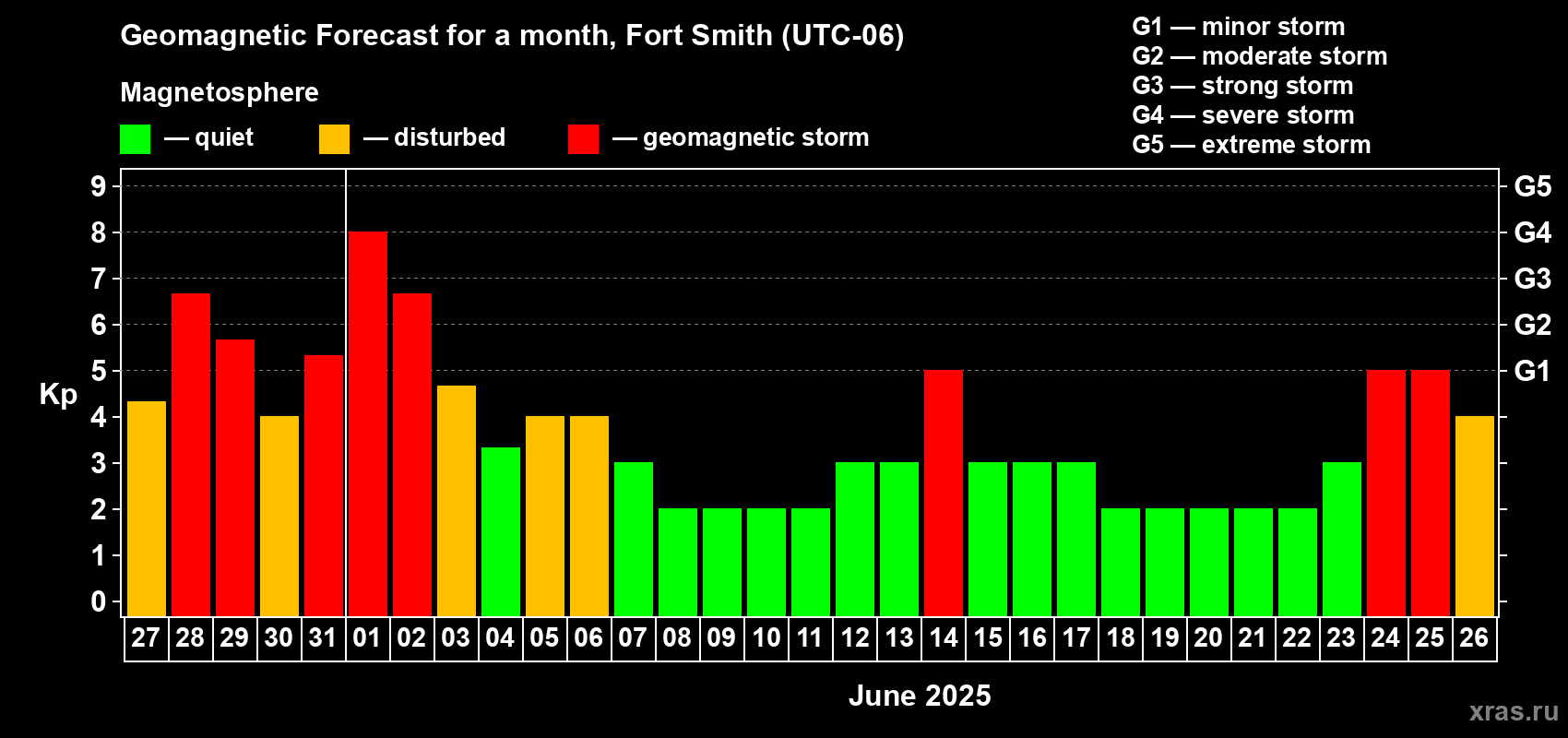The width and height of the screenshot is (1568, 738).
Task: Click the G3 label on right axis
Action: [x=1533, y=279]
